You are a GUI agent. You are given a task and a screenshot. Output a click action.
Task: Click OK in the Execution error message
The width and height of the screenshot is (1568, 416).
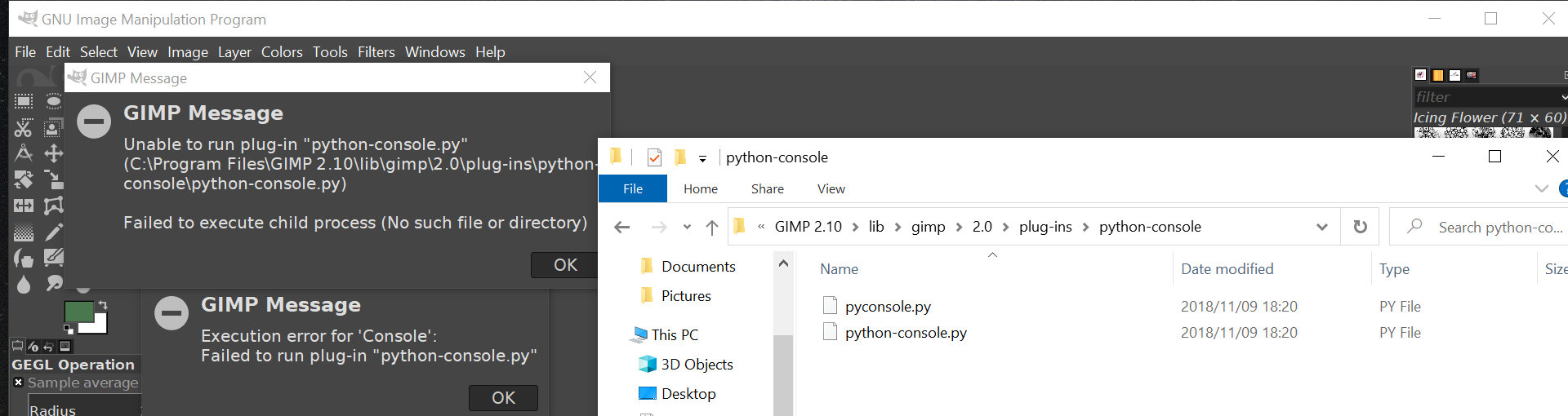point(503,398)
